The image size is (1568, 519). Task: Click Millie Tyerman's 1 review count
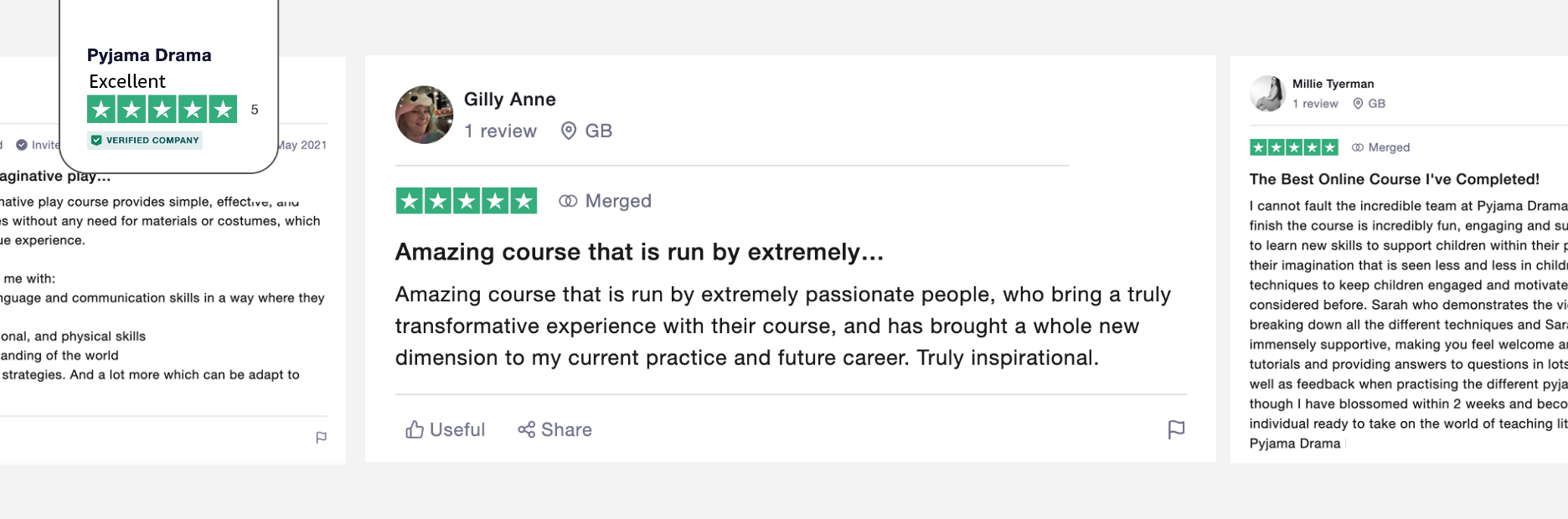pos(1315,104)
